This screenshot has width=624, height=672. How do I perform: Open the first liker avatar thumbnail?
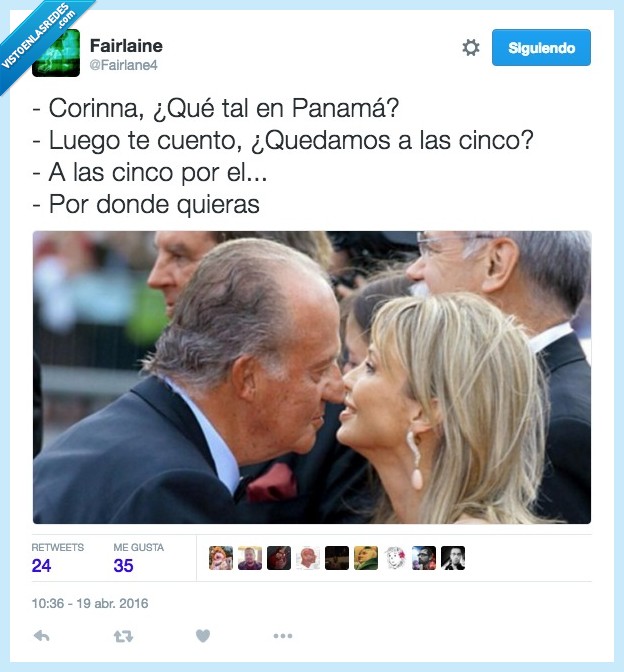(x=221, y=558)
